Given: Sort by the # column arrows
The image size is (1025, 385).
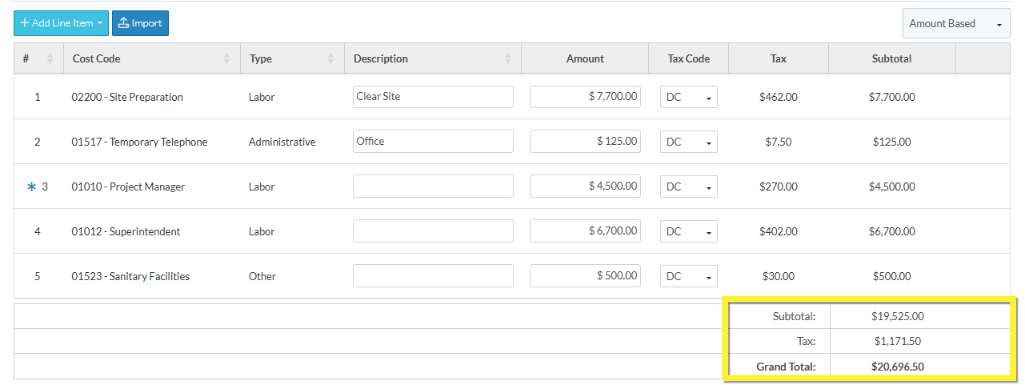Looking at the screenshot, I should 50,59.
